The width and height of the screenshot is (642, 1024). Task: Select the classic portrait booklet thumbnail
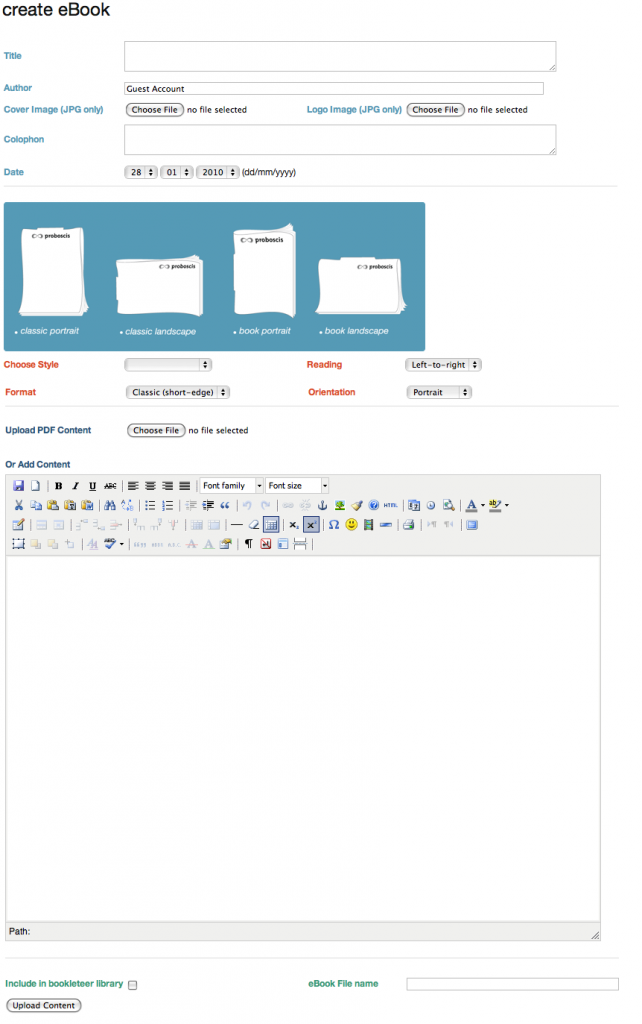pos(52,272)
